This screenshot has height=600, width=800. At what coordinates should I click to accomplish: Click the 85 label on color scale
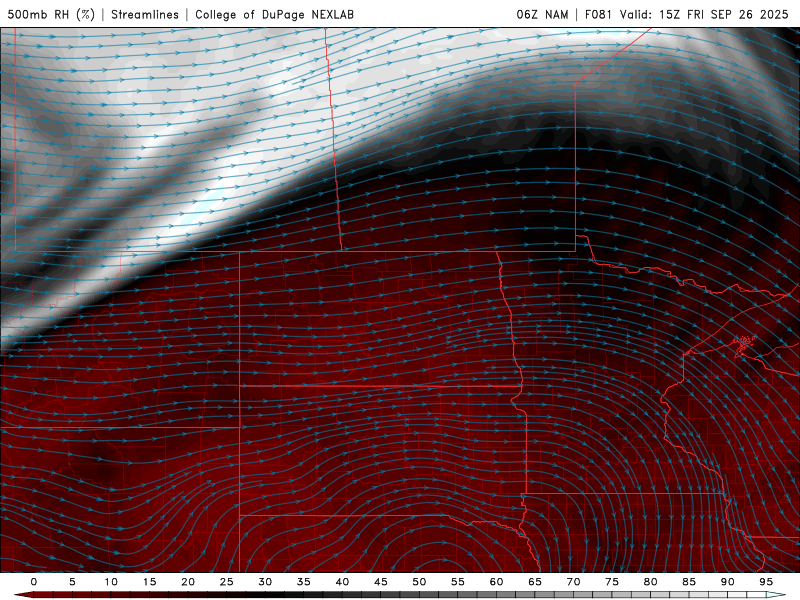pyautogui.click(x=689, y=582)
